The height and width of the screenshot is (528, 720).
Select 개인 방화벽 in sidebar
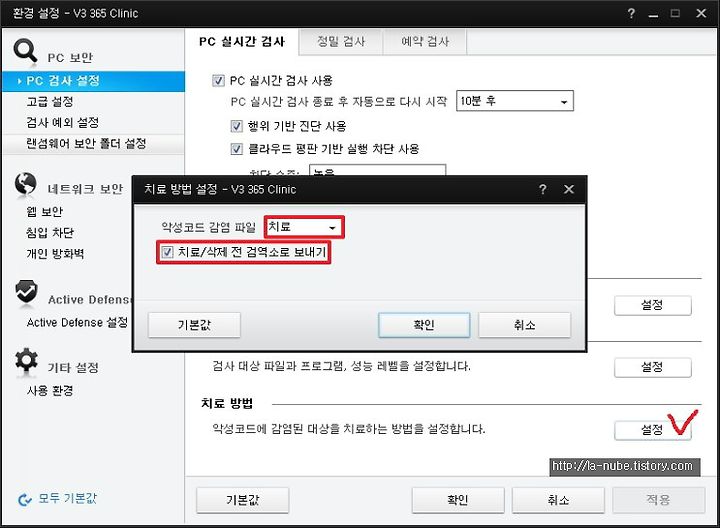click(55, 254)
